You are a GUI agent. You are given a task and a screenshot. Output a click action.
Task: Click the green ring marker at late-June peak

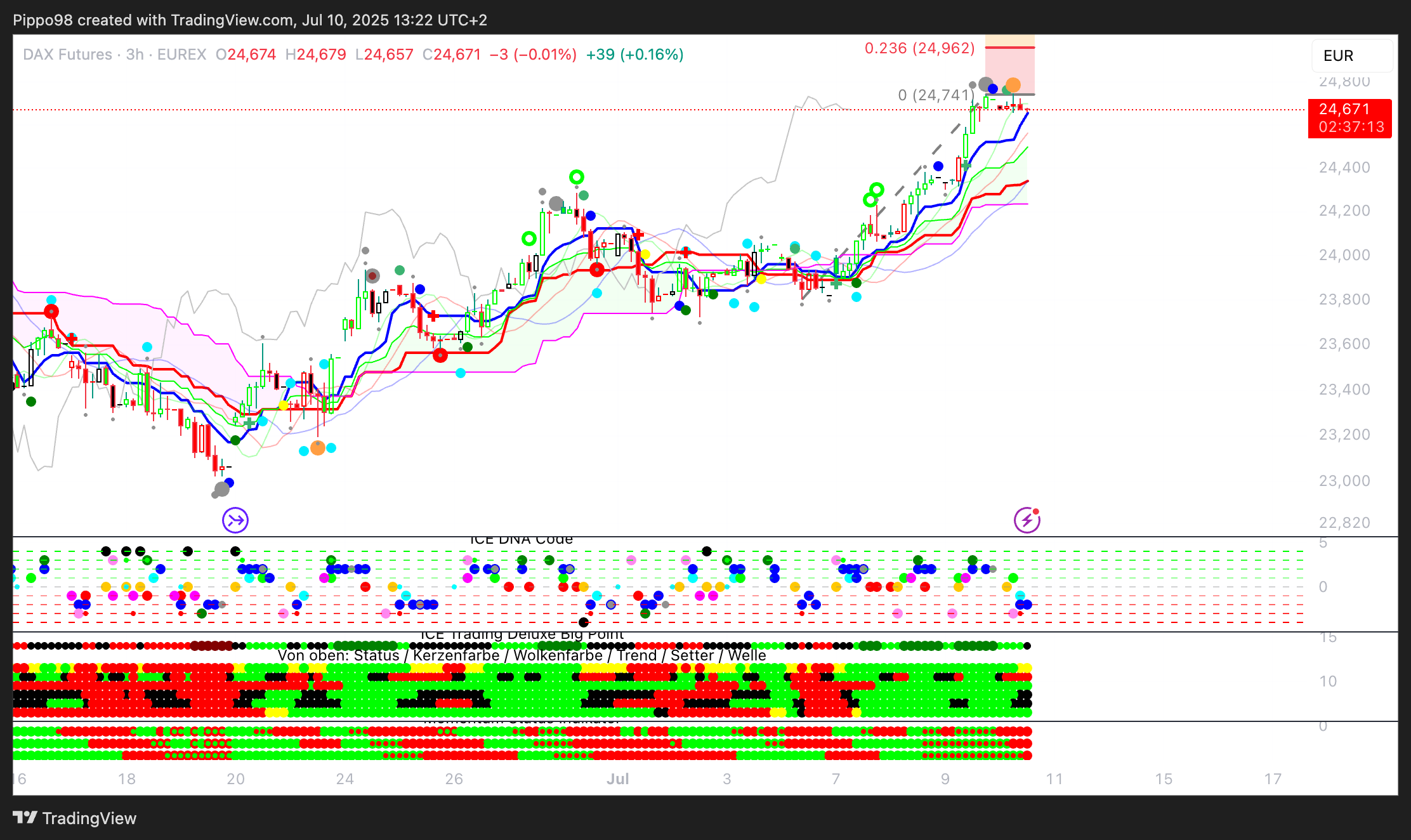point(576,177)
